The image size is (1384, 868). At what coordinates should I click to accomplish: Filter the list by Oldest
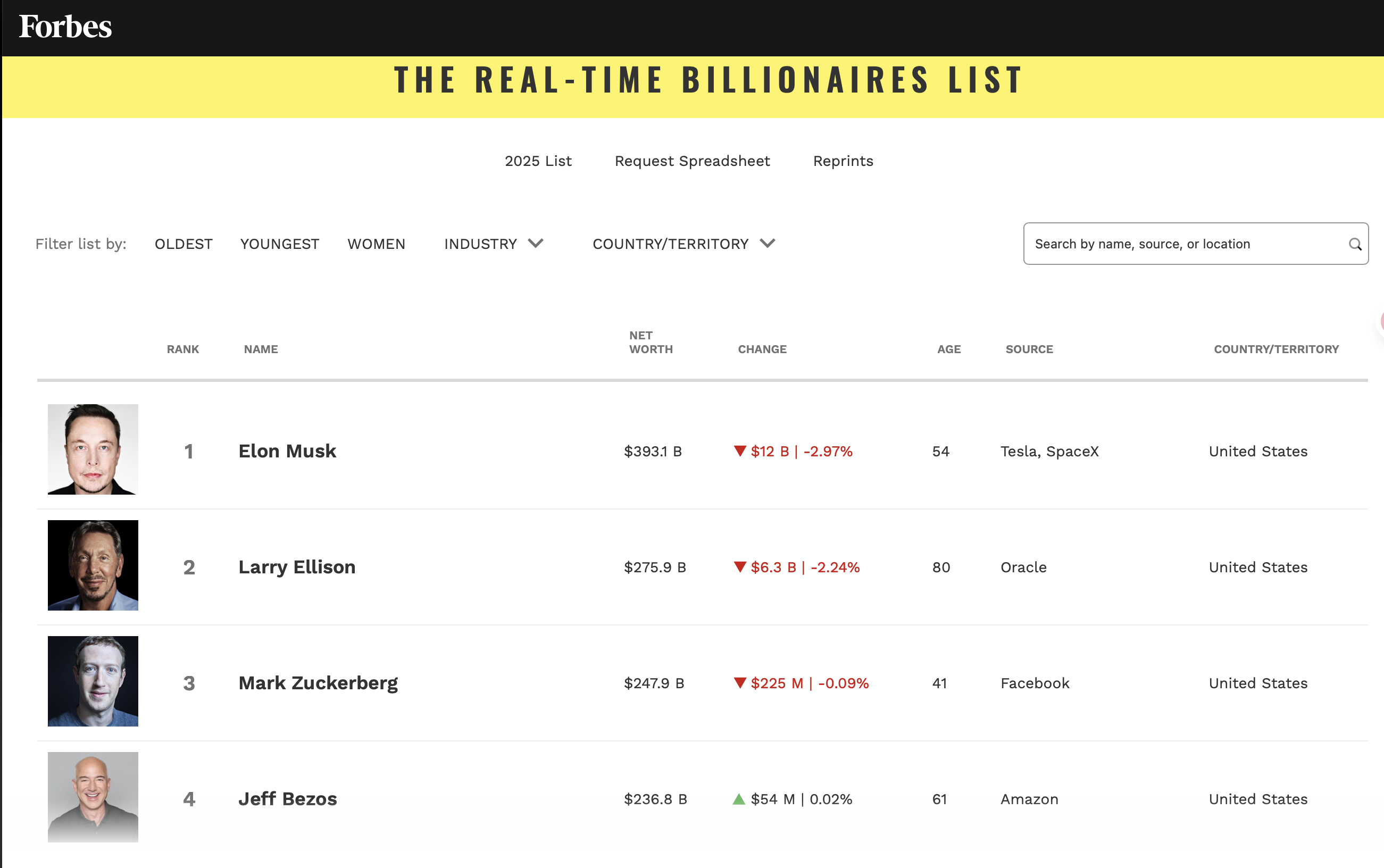click(x=183, y=244)
